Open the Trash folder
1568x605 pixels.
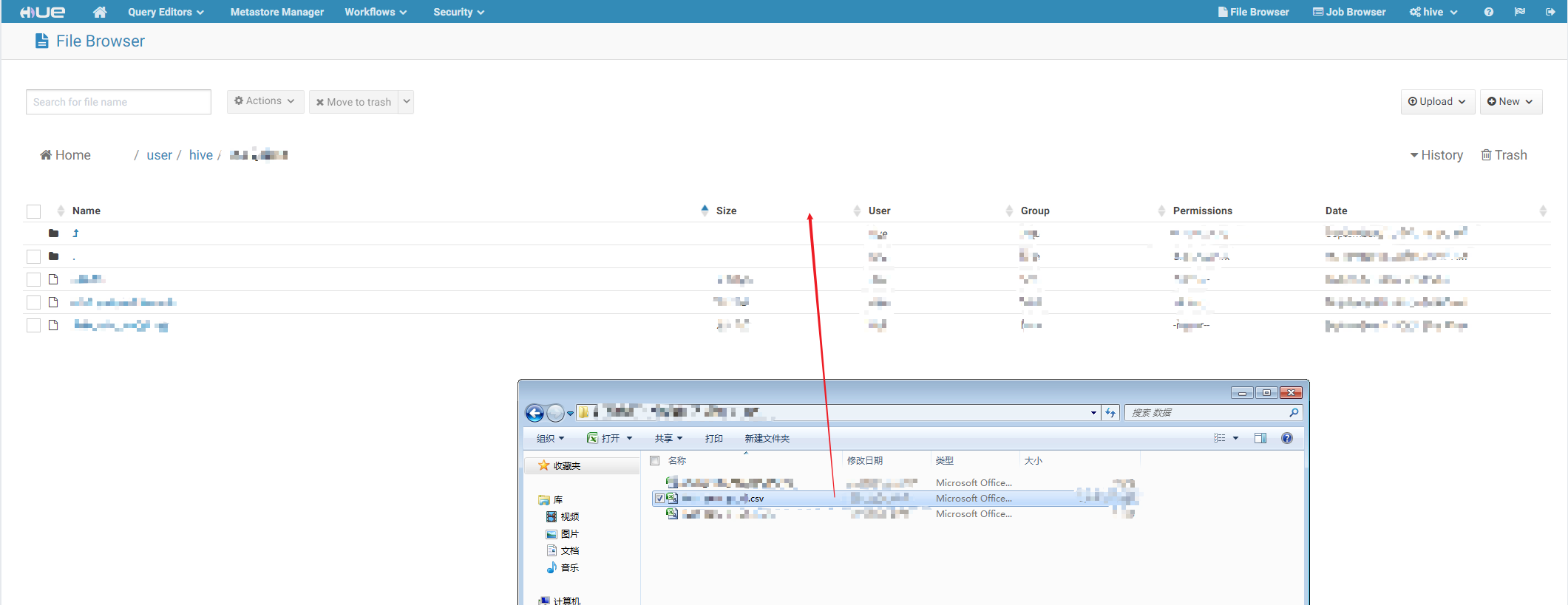[x=1504, y=155]
